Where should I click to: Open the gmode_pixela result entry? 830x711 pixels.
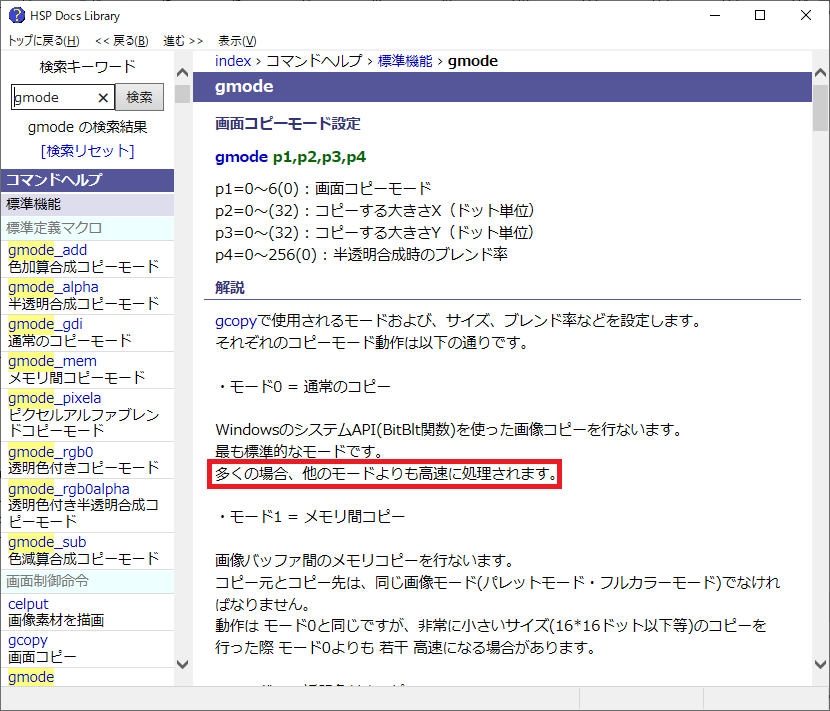click(54, 397)
